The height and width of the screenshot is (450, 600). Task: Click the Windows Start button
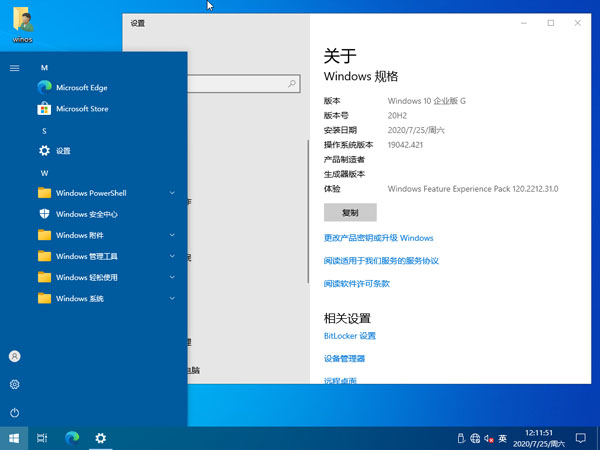[14, 438]
